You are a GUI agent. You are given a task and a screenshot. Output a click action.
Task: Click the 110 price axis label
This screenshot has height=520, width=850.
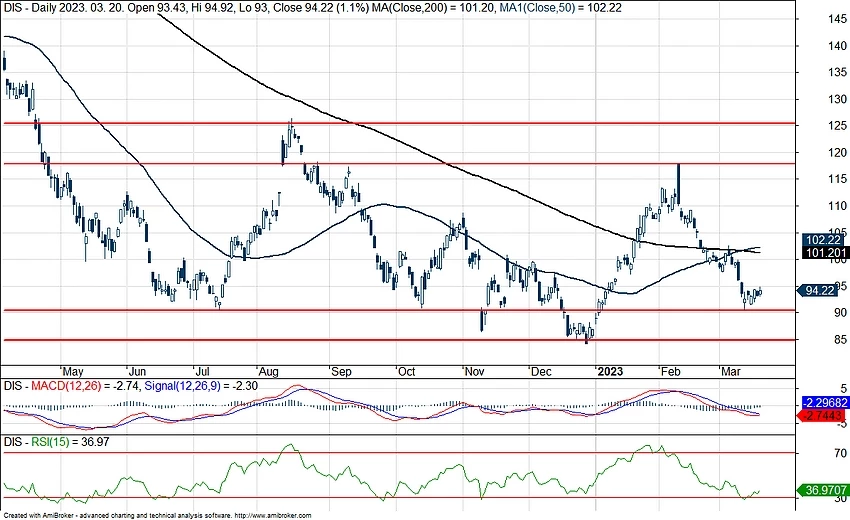(x=837, y=206)
